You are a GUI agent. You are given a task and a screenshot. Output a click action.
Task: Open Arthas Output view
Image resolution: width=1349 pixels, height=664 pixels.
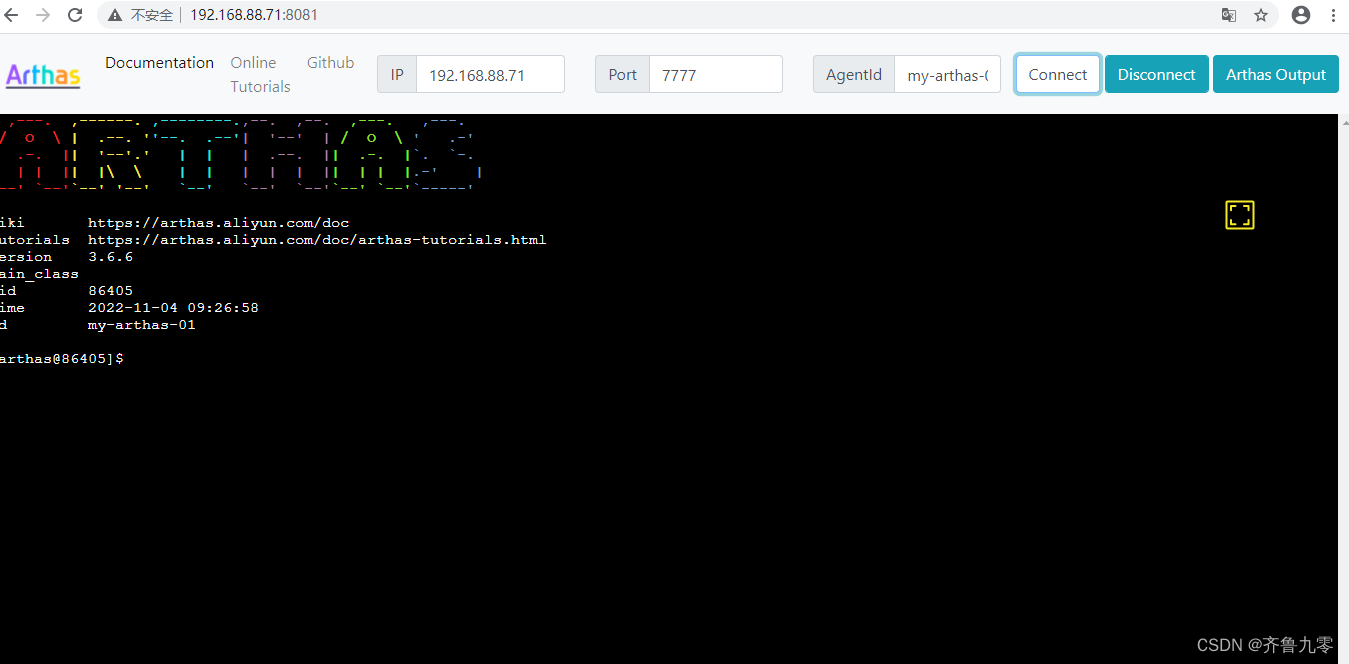pyautogui.click(x=1275, y=74)
